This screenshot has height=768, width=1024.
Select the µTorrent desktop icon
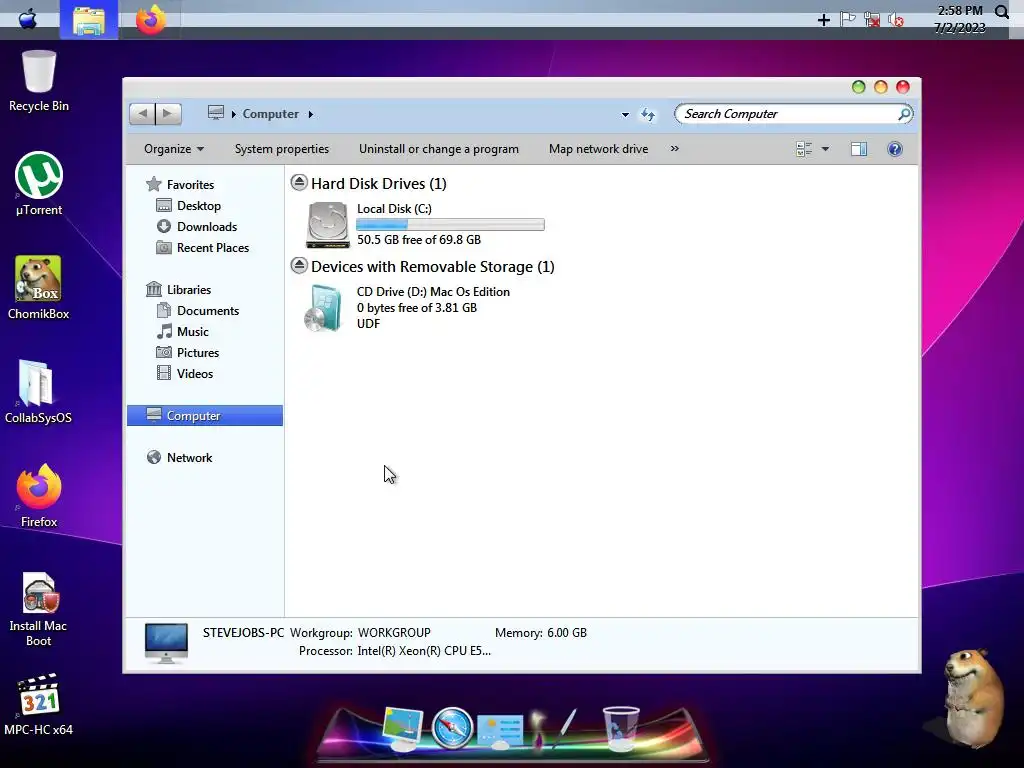pos(39,184)
